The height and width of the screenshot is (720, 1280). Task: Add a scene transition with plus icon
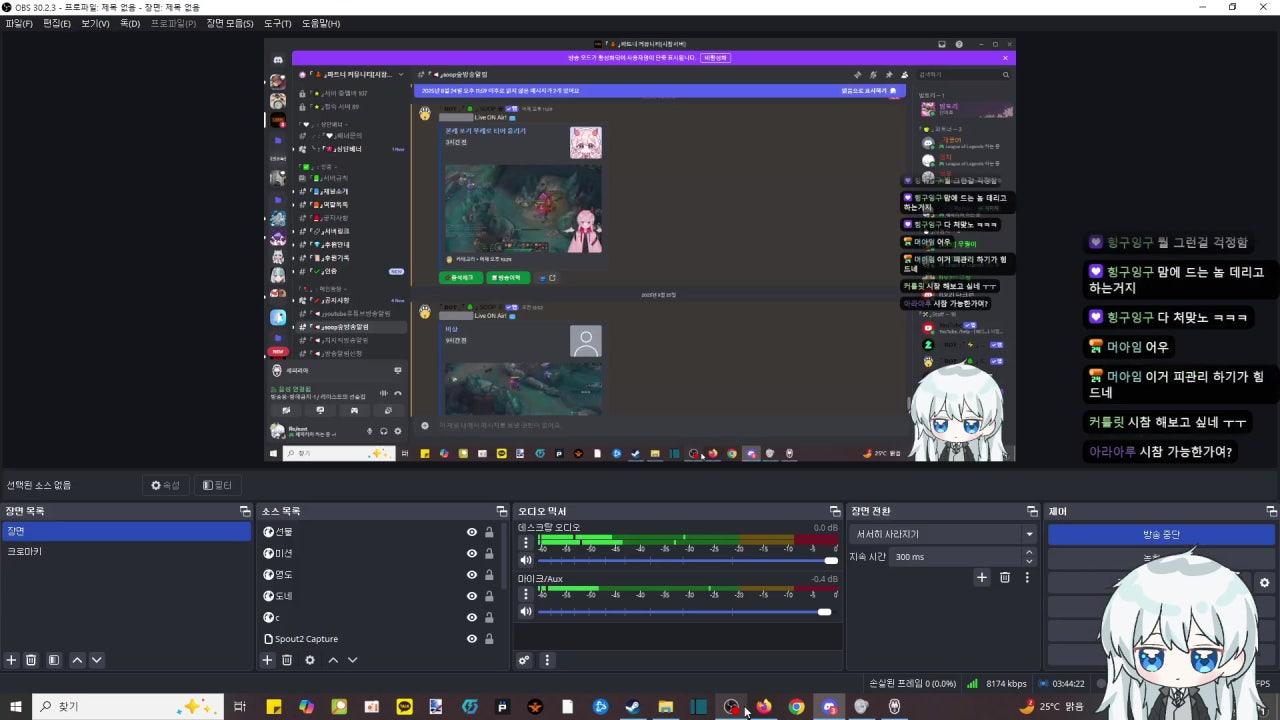pos(982,577)
